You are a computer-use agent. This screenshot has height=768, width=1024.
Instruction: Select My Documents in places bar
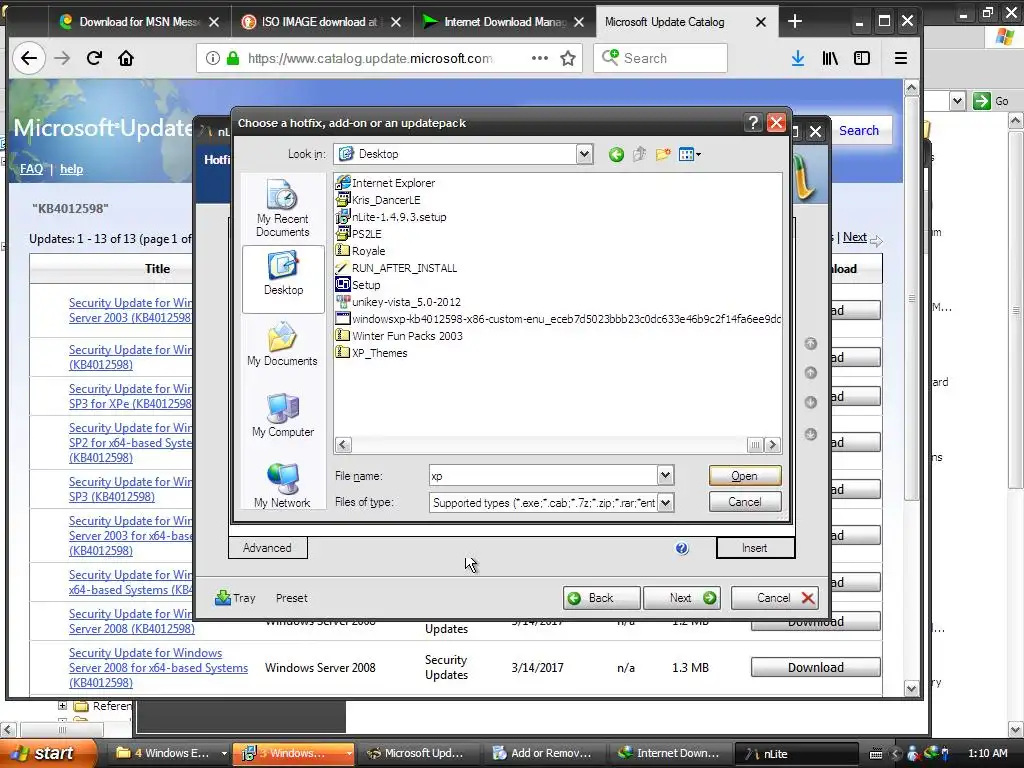pos(283,344)
